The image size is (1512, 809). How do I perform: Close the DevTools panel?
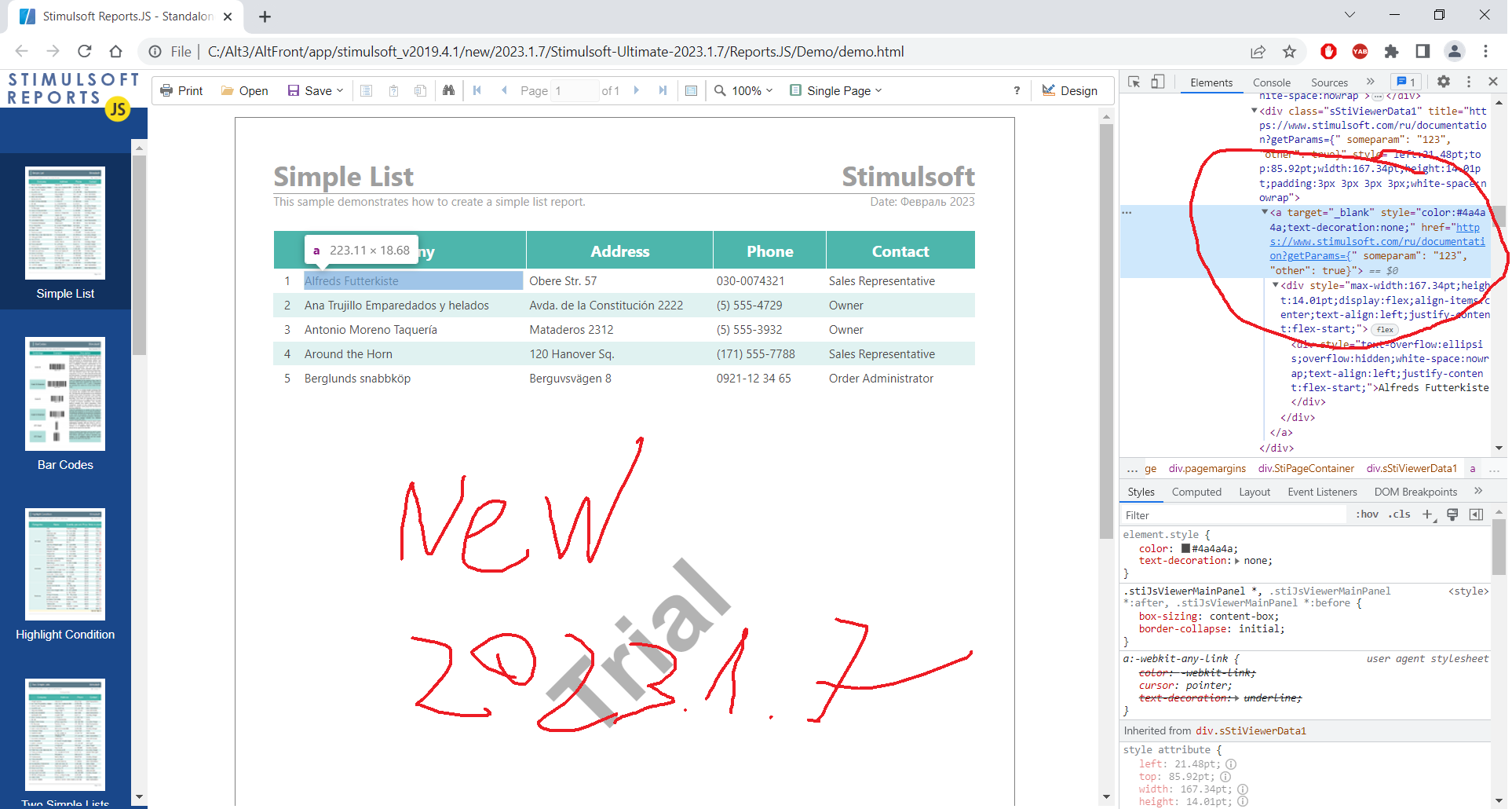[x=1493, y=82]
